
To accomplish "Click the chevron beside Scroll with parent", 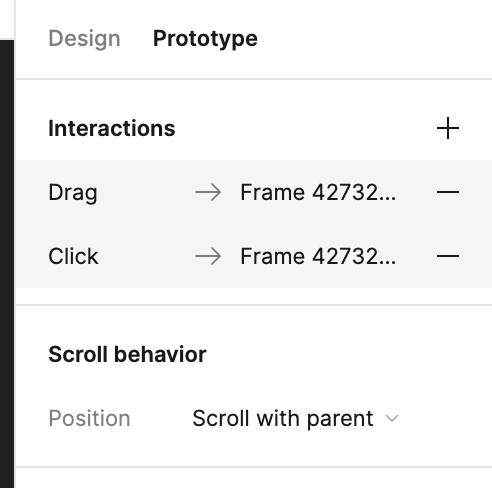I will point(392,418).
